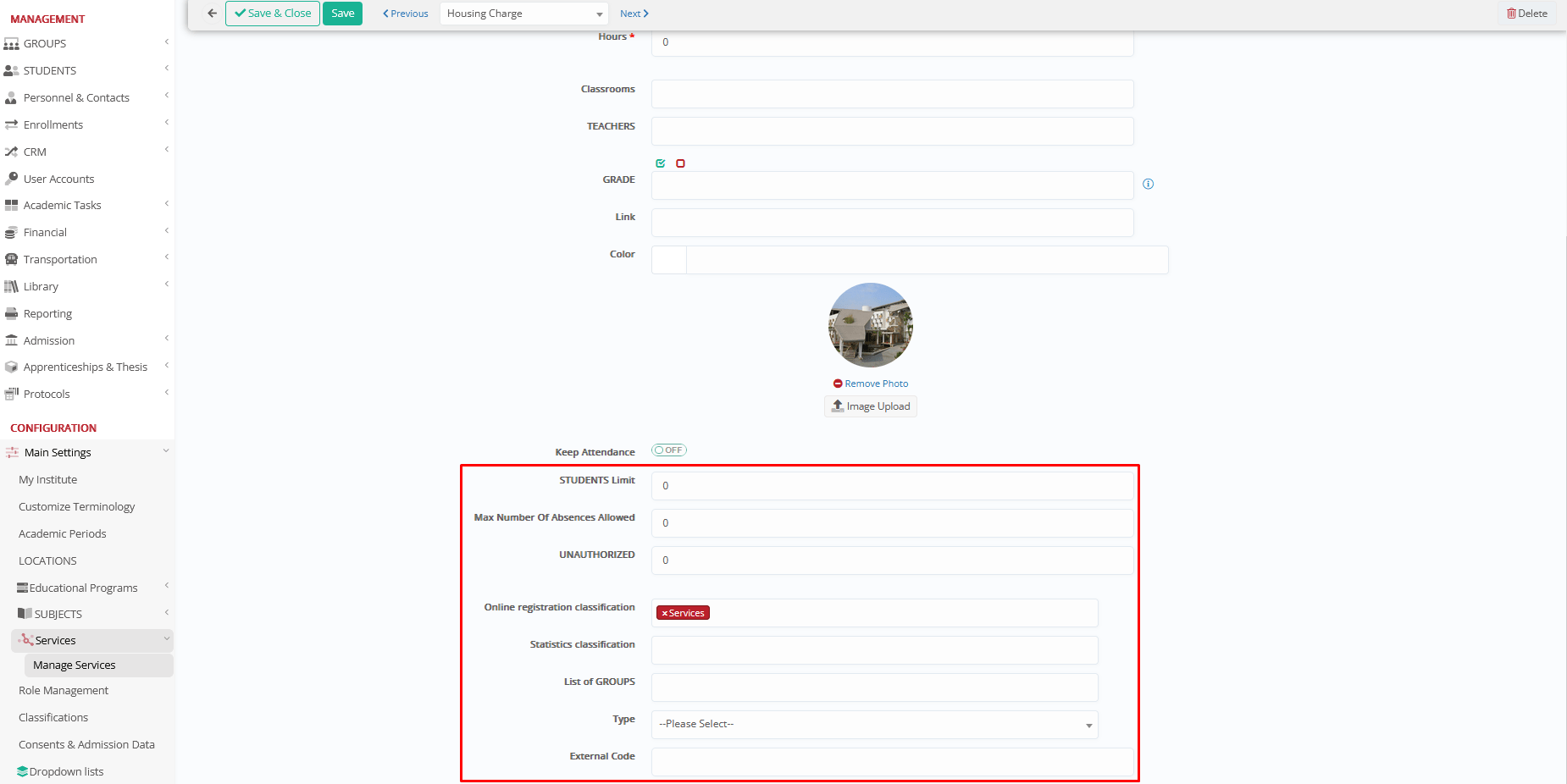The height and width of the screenshot is (784, 1567).
Task: Click the red deselect-all square icon
Action: point(680,163)
